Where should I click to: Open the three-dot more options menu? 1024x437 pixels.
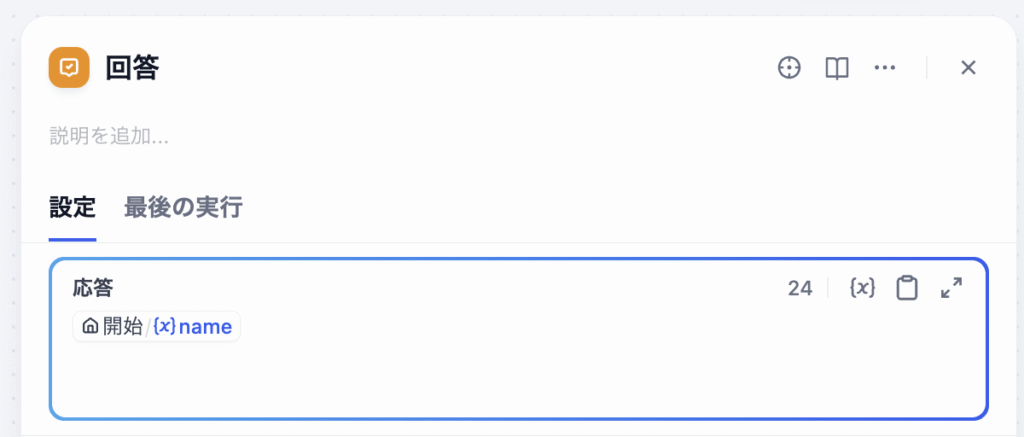(x=884, y=67)
